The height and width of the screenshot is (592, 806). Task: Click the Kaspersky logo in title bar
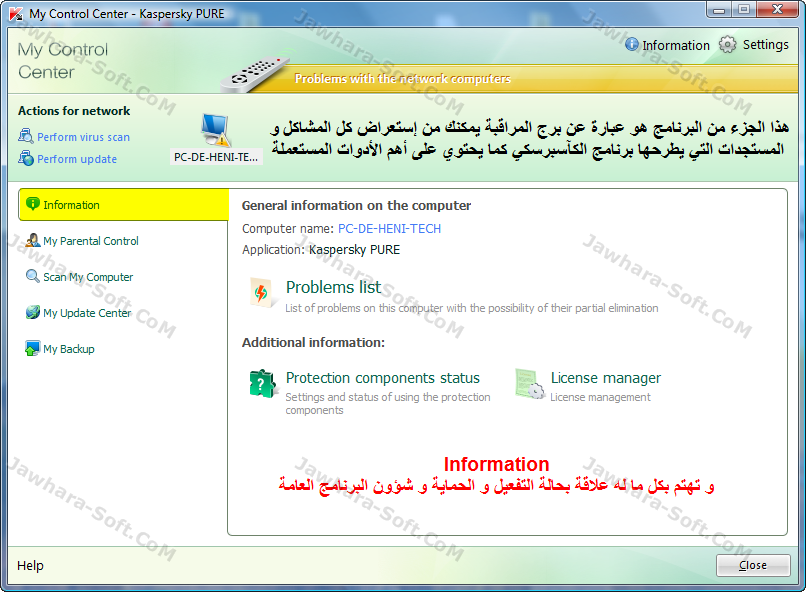16,13
